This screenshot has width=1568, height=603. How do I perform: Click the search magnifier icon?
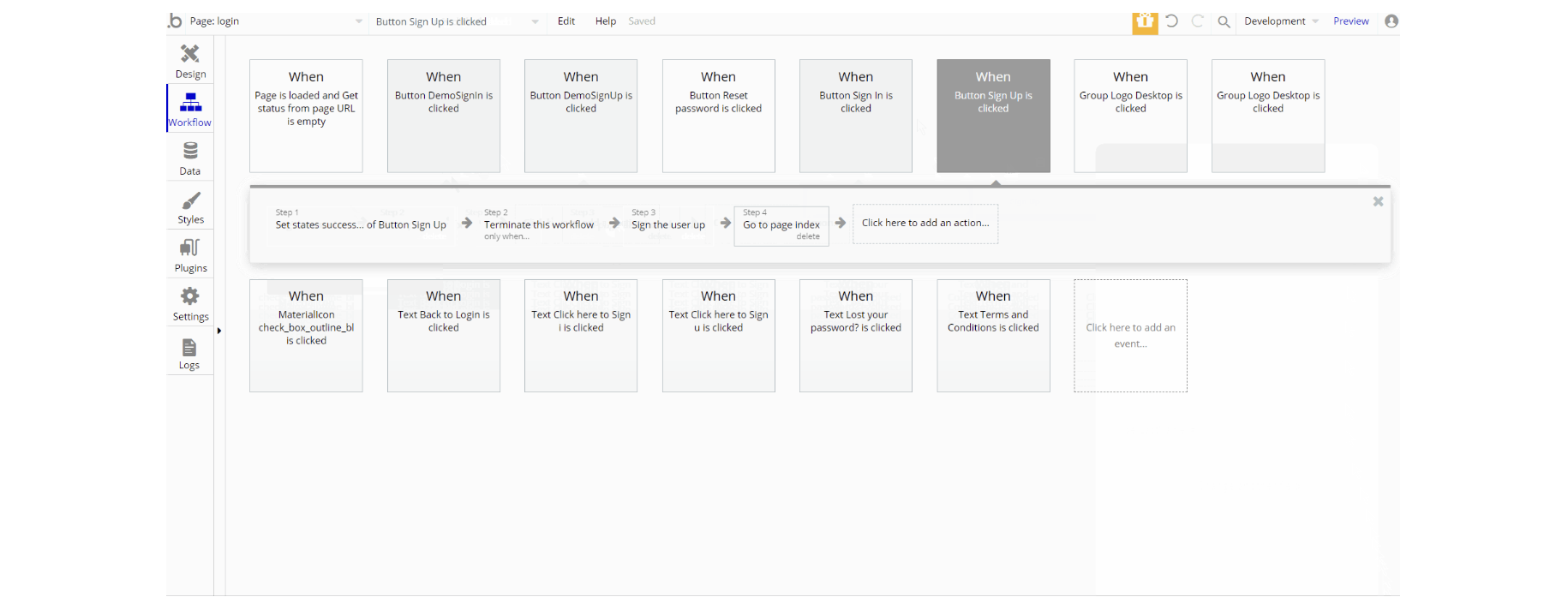pyautogui.click(x=1224, y=22)
